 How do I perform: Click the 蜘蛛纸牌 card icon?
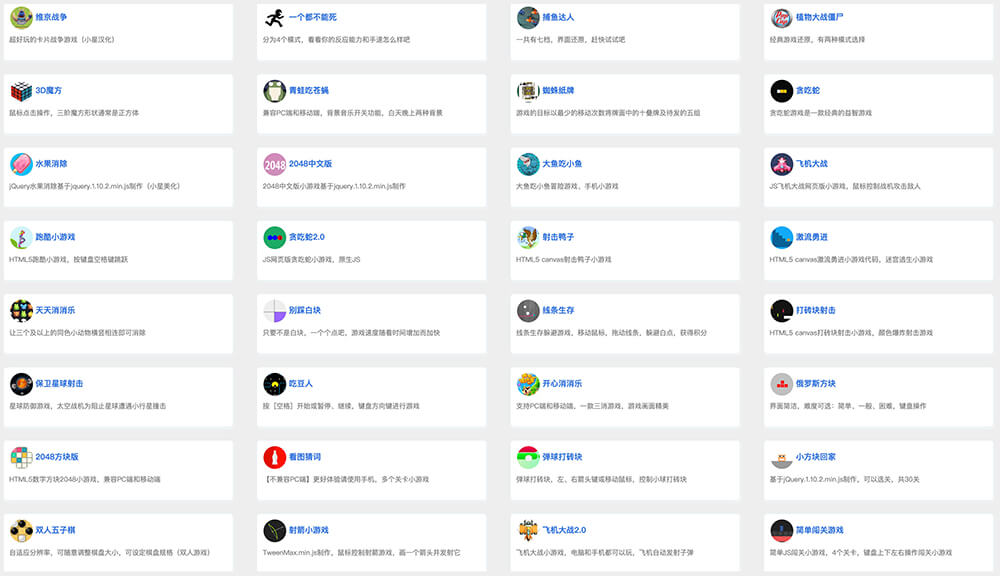[528, 91]
